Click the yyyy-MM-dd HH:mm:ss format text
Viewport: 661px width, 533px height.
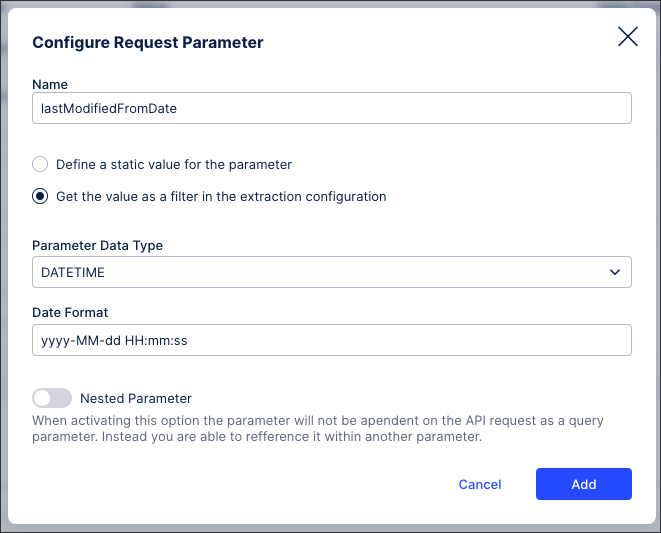pyautogui.click(x=114, y=340)
